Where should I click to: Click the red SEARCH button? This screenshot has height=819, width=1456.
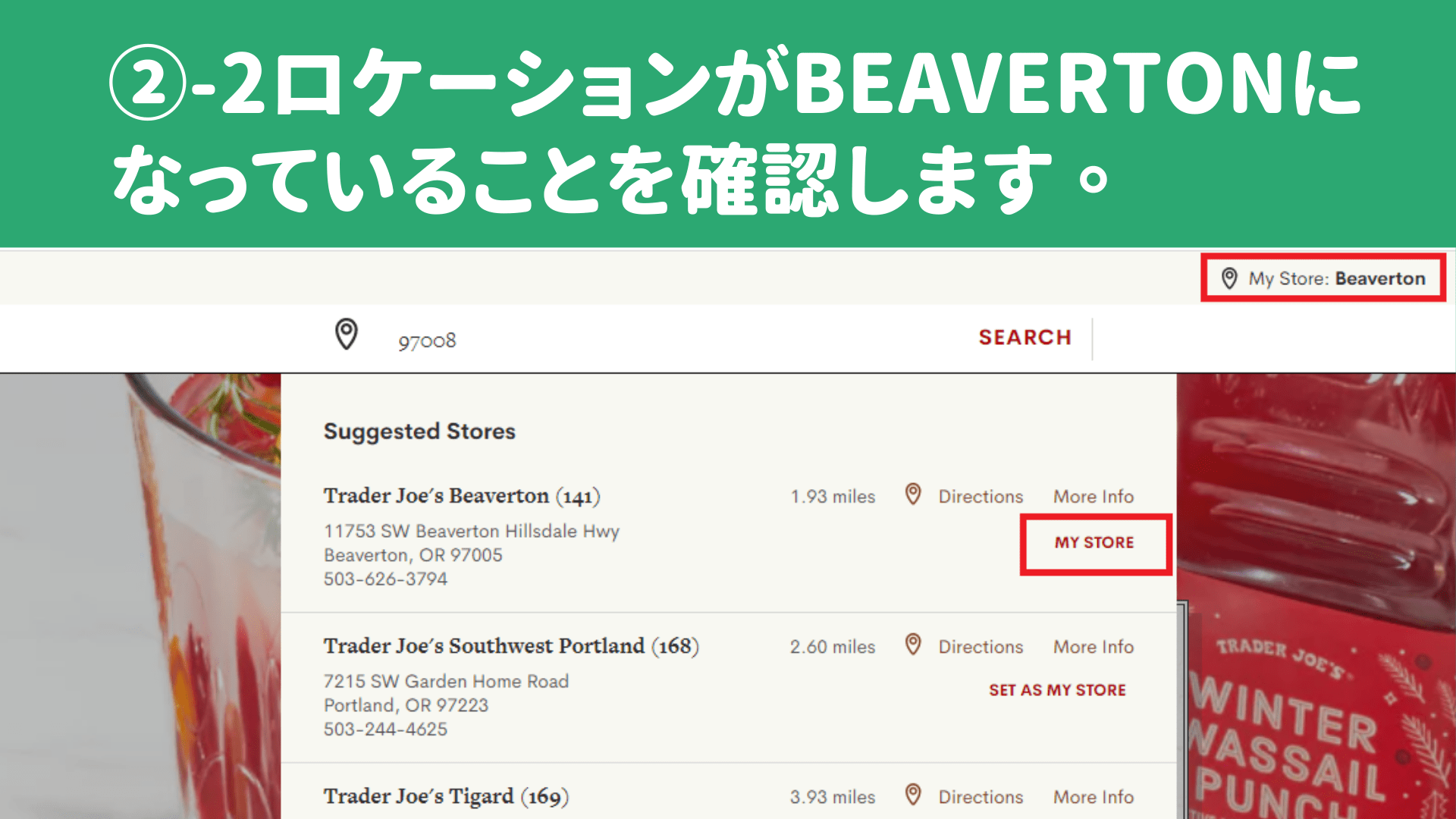pos(1025,337)
